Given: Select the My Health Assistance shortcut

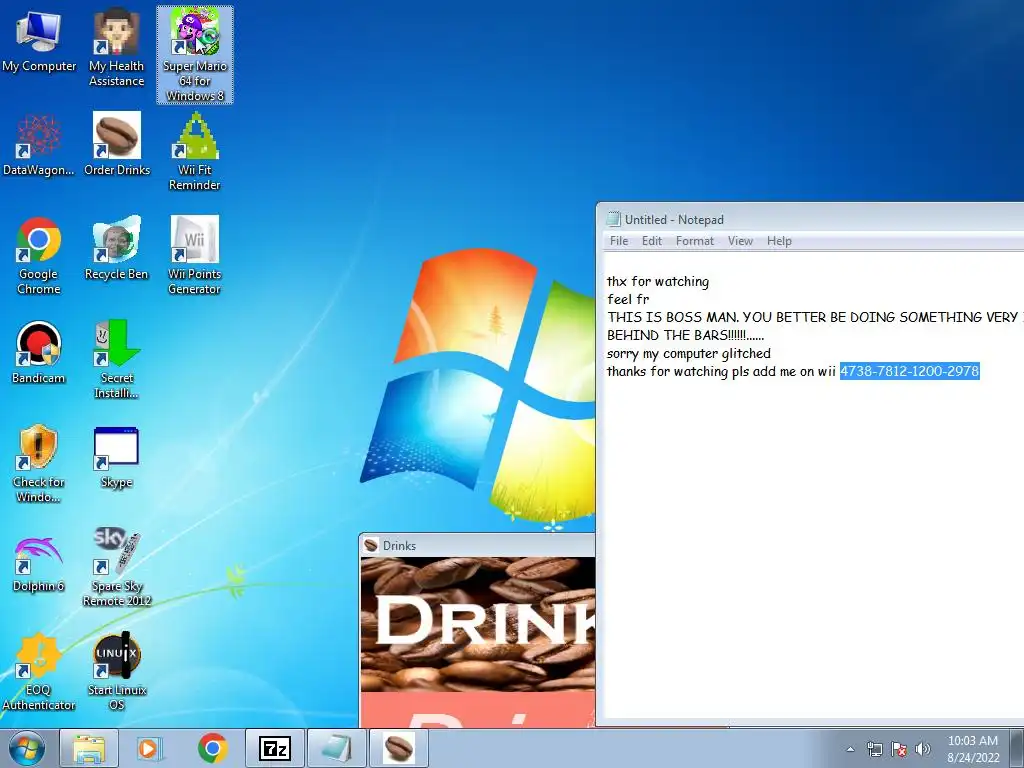Looking at the screenshot, I should click(x=116, y=49).
